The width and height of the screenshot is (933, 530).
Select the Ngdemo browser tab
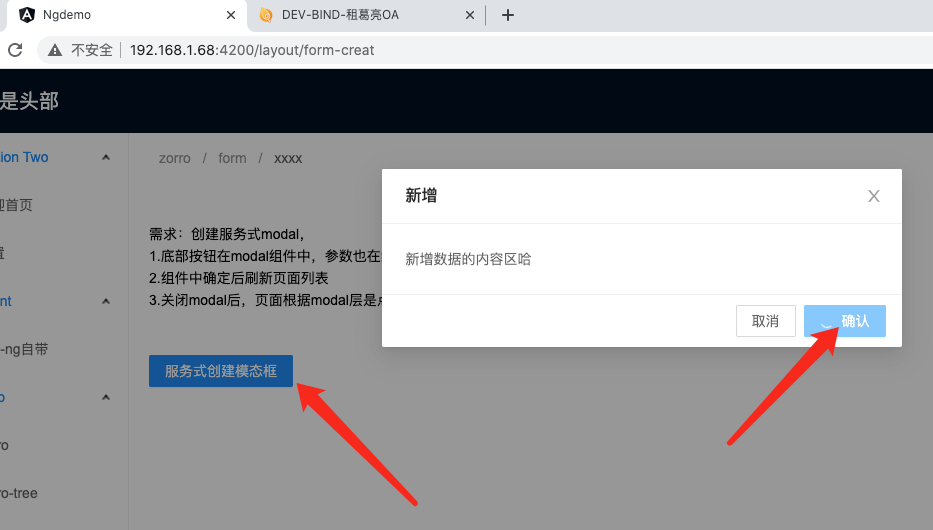pyautogui.click(x=128, y=15)
